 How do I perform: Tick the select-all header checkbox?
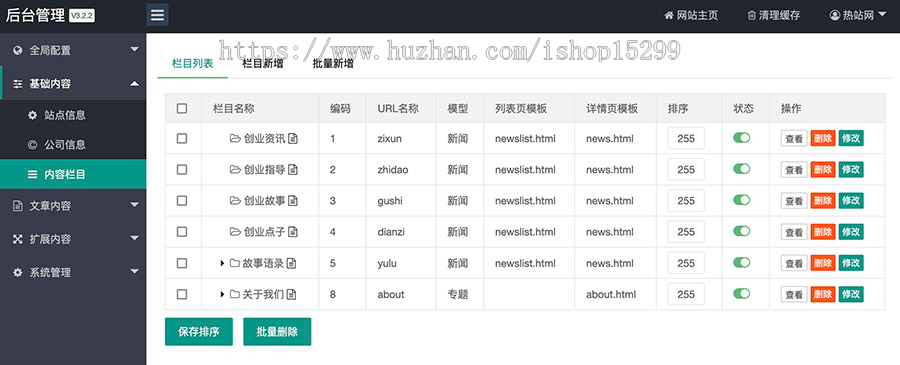point(182,108)
